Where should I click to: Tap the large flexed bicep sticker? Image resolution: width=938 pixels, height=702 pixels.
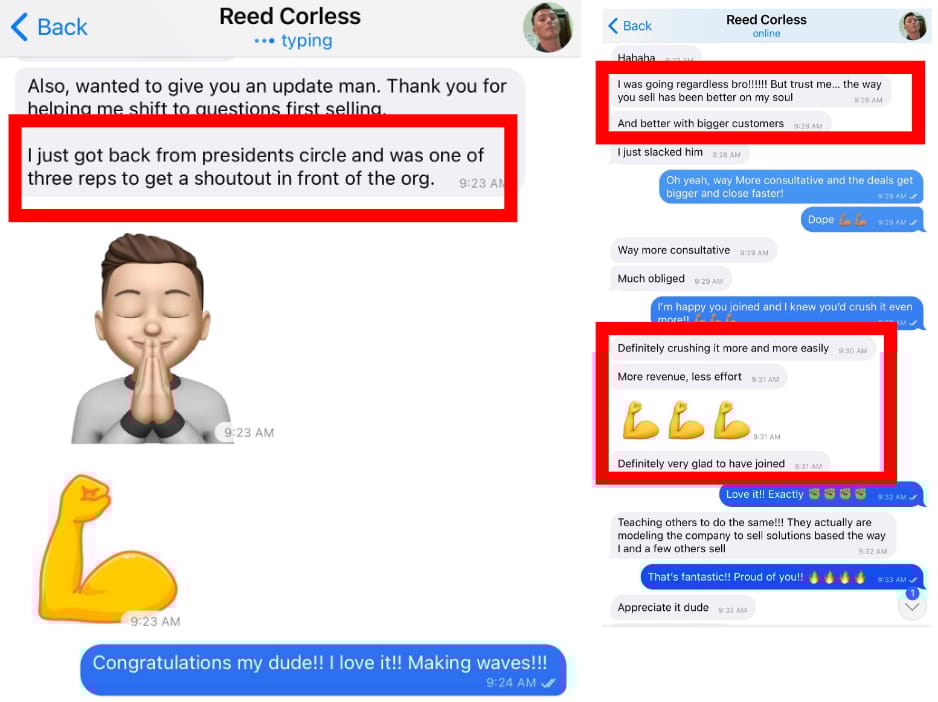[x=106, y=549]
